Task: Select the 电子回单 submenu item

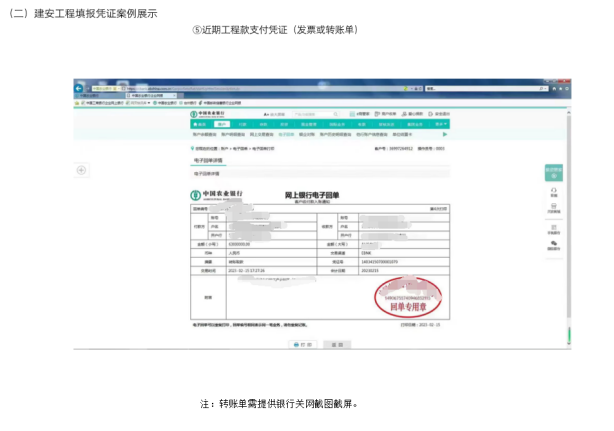Action: [287, 133]
